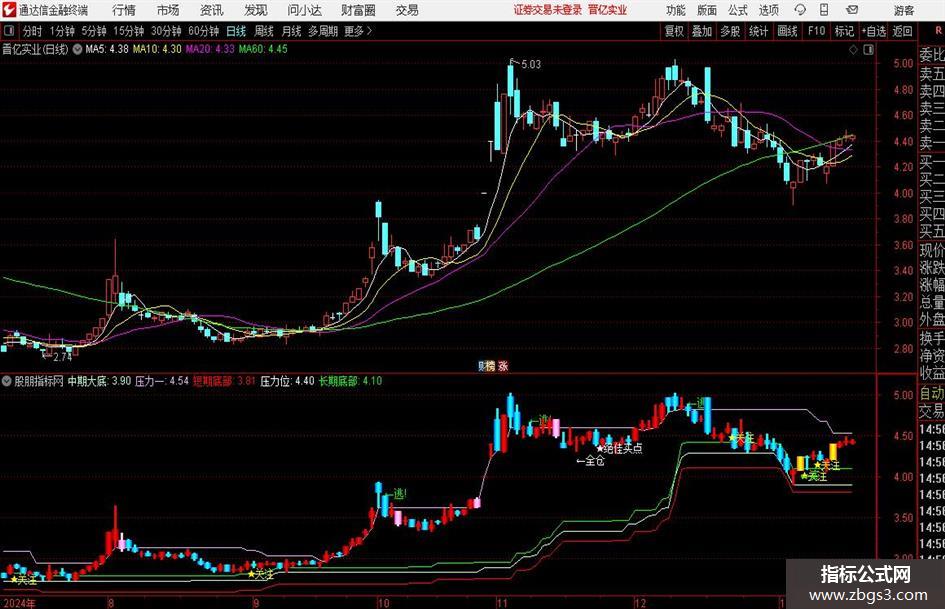The image size is (945, 609).
Task: Click 短期底部: 3.81 indicator text
Action: [x=224, y=381]
